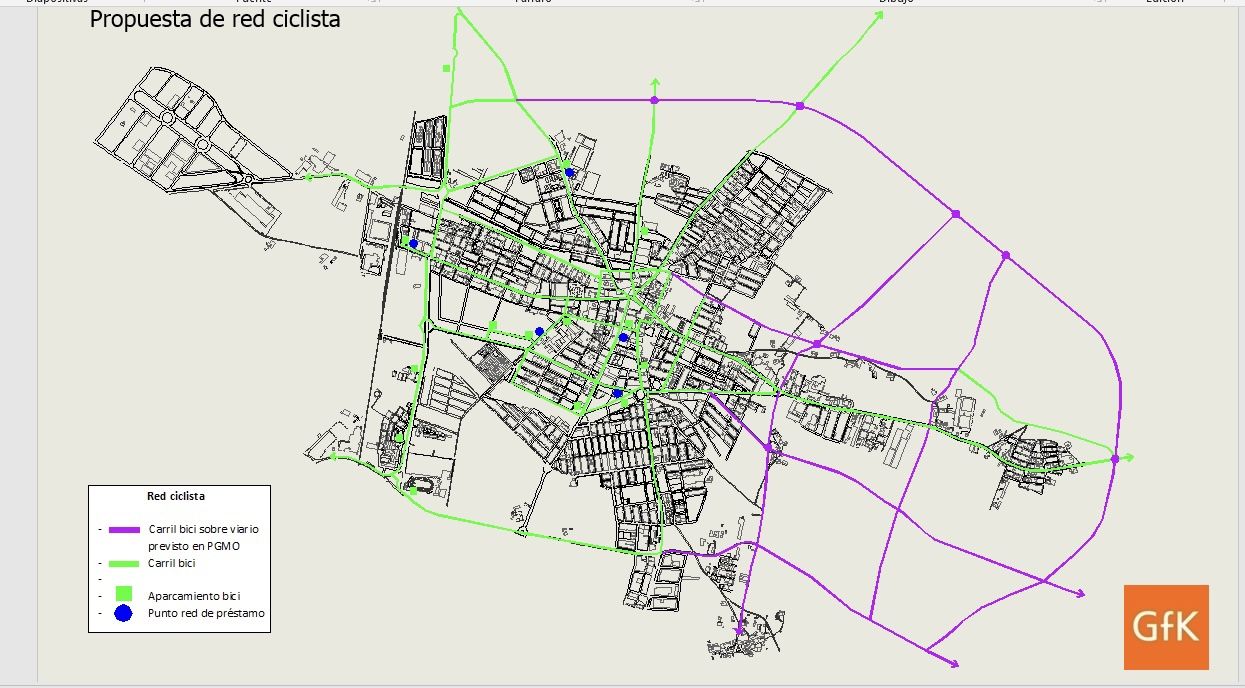
Task: Select 'Carril bici sobre viario previsto en PGMO' legend text
Action: coord(203,538)
